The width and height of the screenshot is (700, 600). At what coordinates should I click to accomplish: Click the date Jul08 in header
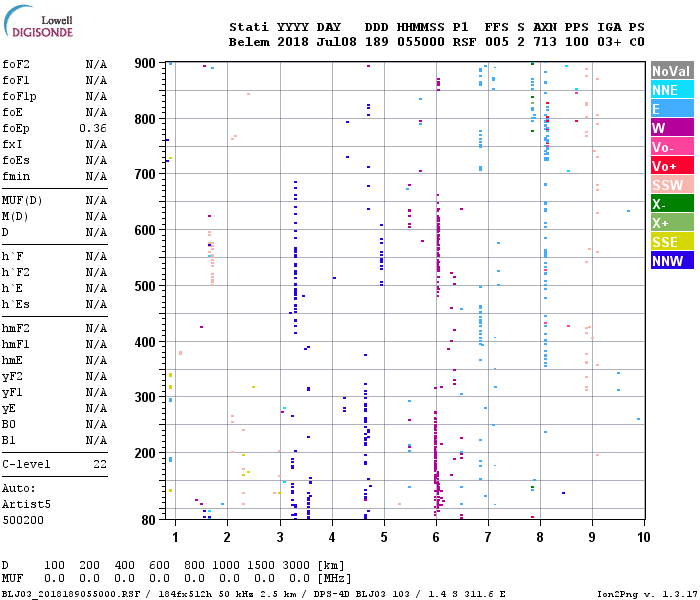(337, 42)
